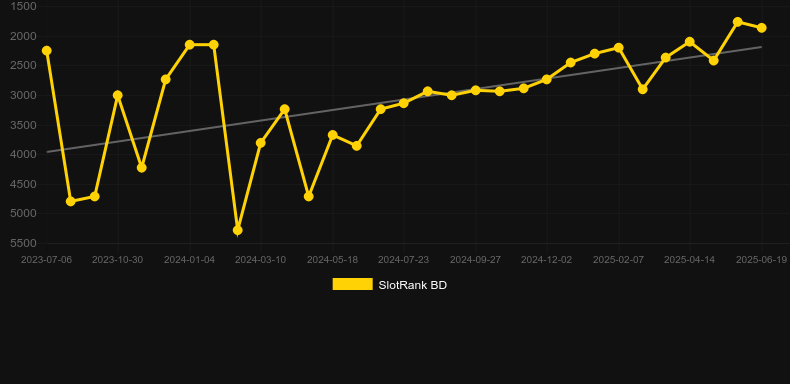Select the first data point at 2023-07-06
Image resolution: width=790 pixels, height=384 pixels.
click(47, 50)
